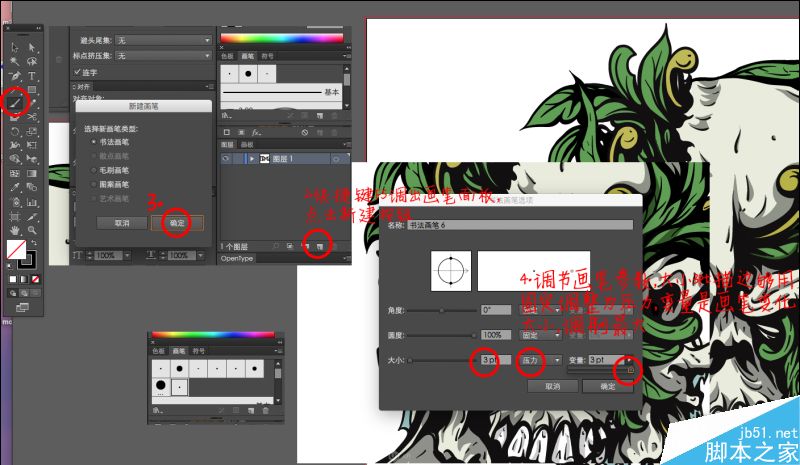Open the 标点挤压集 dropdown
This screenshot has height=465, width=800.
(163, 56)
